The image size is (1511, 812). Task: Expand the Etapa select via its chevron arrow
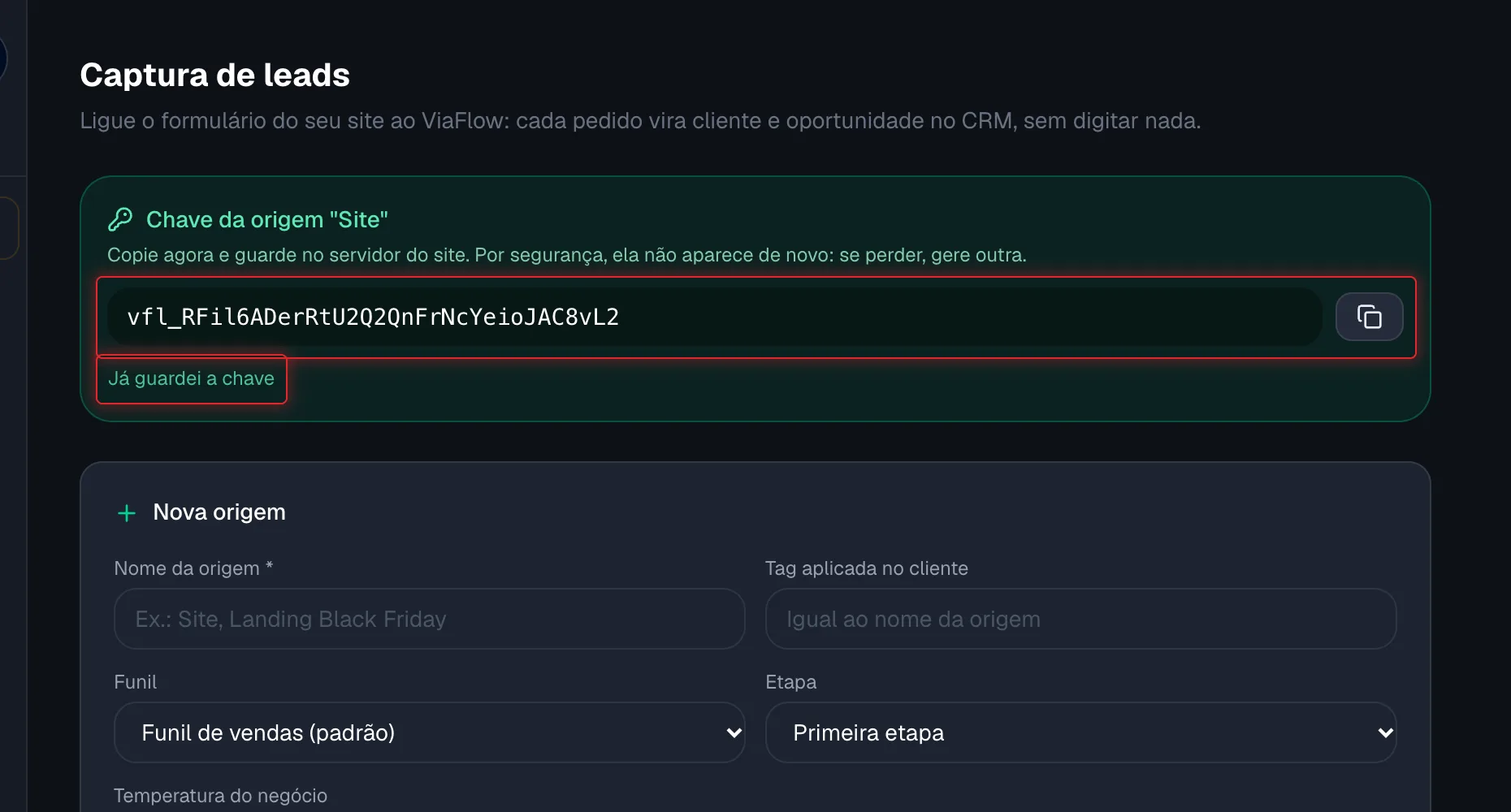[1385, 732]
